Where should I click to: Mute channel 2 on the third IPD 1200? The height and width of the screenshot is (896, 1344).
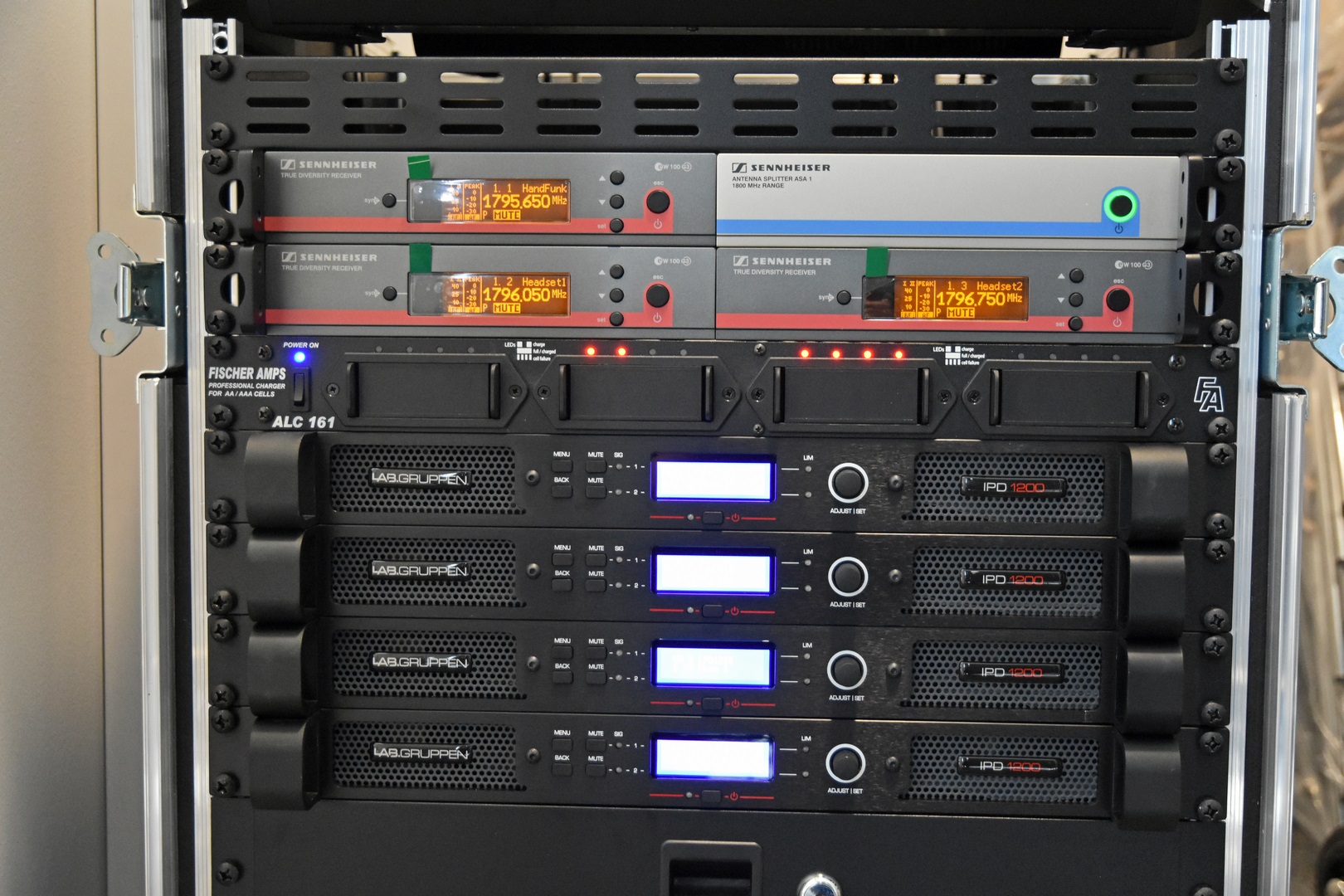596,679
